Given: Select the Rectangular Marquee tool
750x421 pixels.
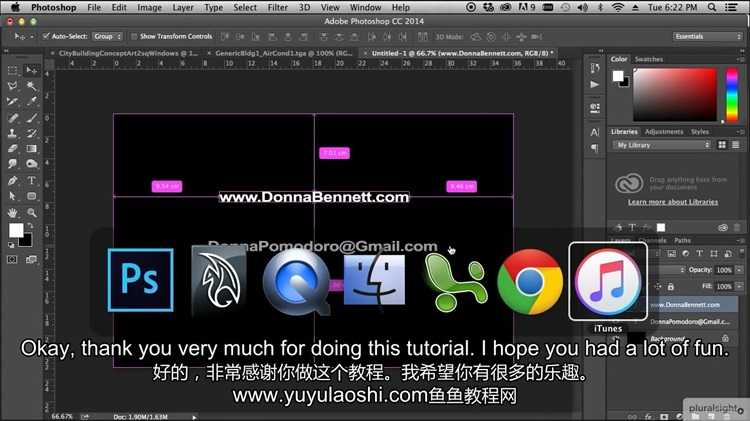Looking at the screenshot, I should click(13, 71).
